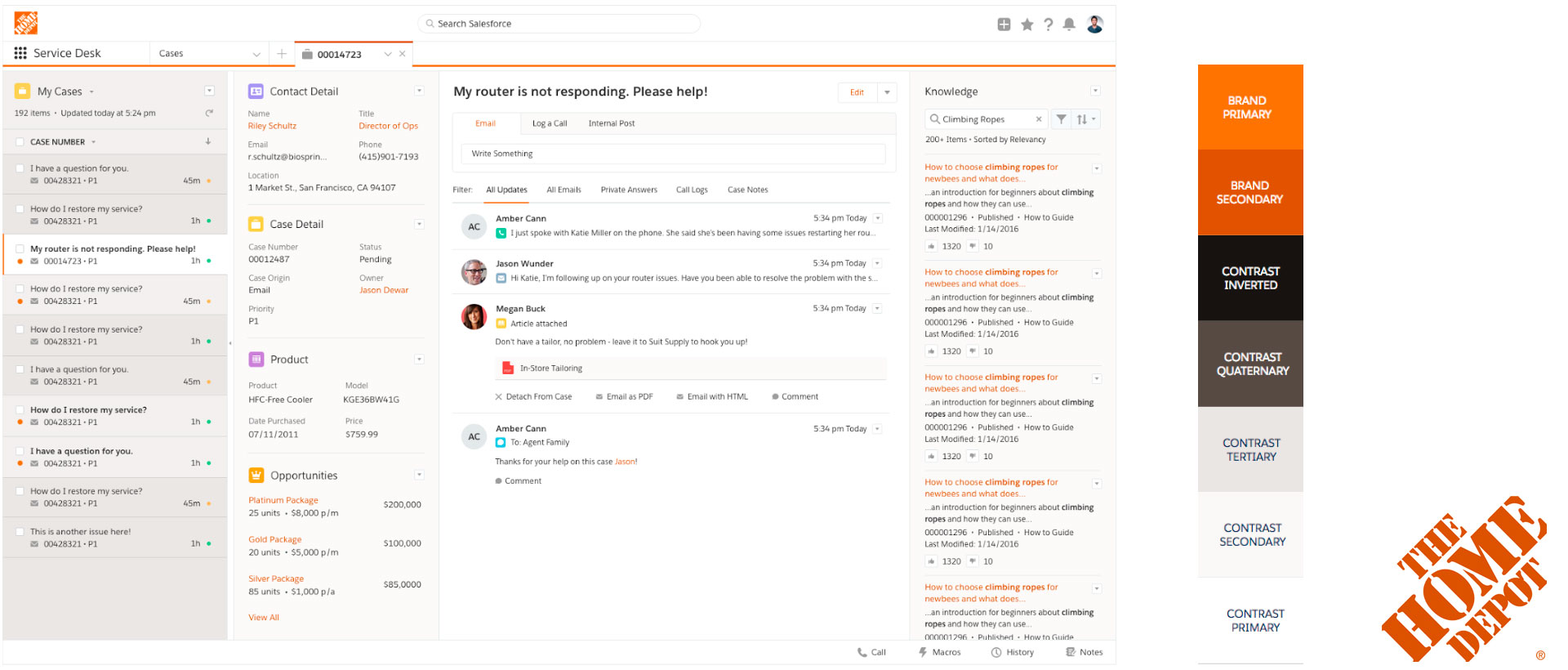Sort cases by arrow icon

tap(208, 141)
